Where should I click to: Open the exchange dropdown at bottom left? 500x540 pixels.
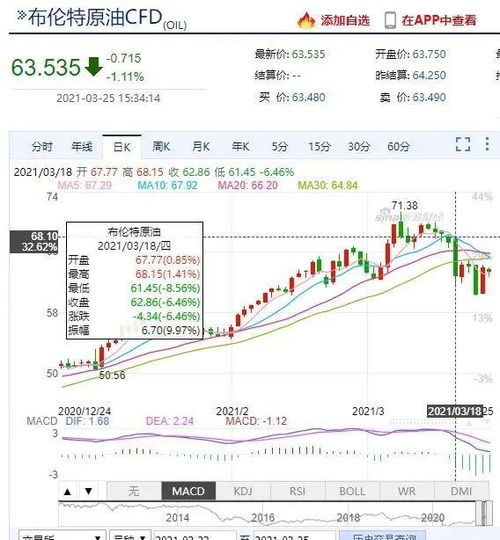click(x=62, y=536)
